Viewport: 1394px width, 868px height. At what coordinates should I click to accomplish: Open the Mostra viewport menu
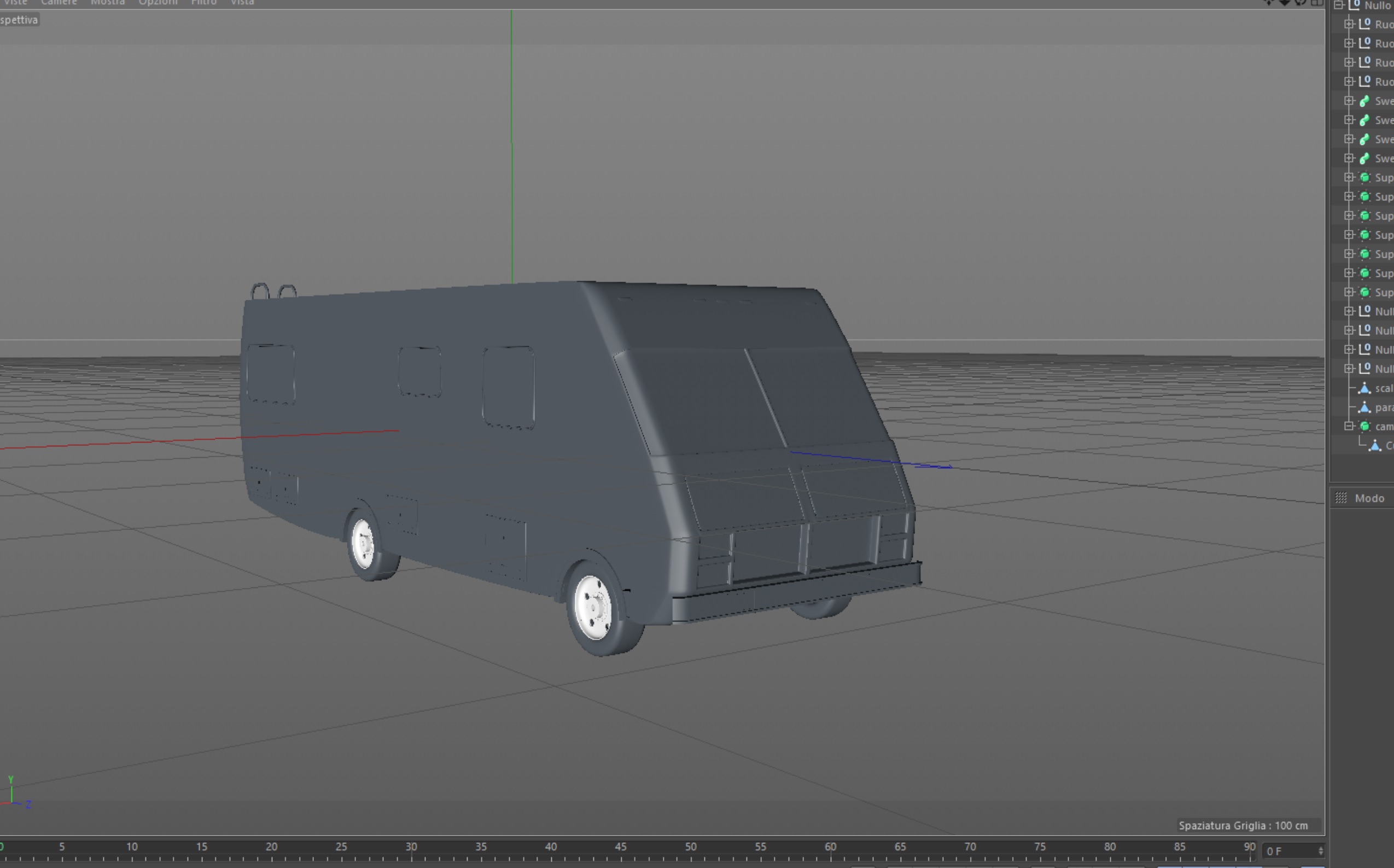coord(107,3)
